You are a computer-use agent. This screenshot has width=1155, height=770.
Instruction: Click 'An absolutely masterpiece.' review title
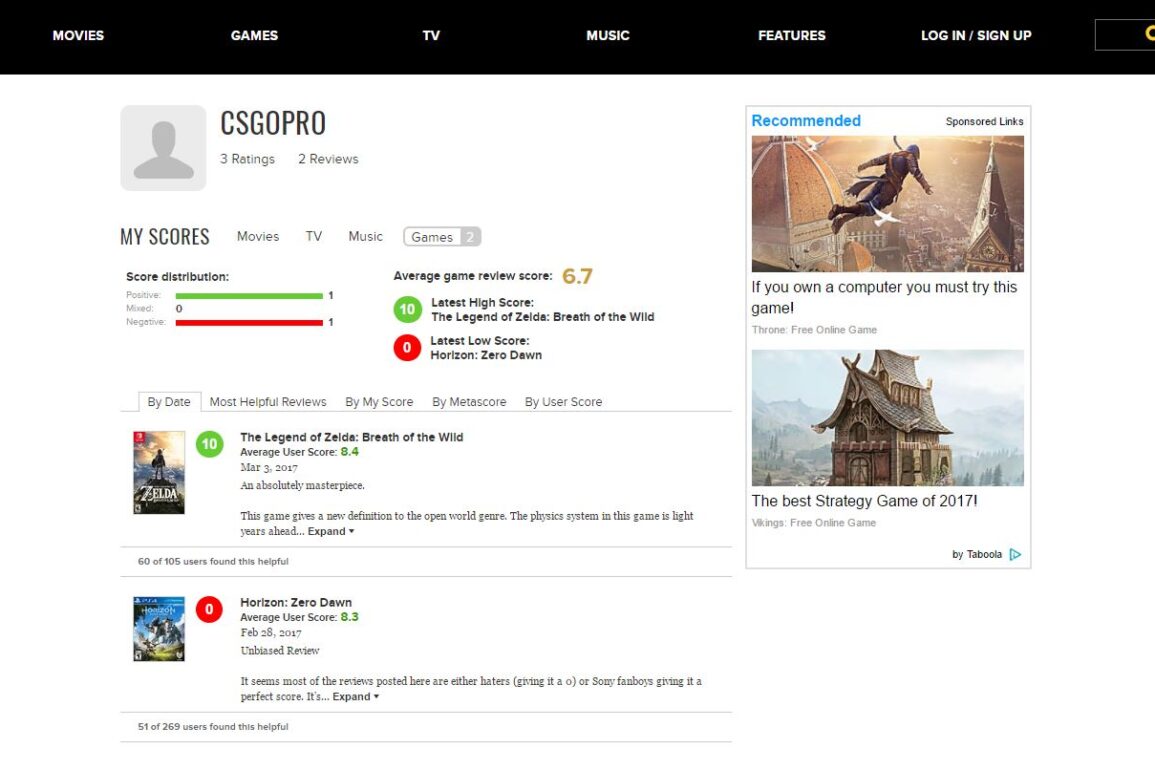point(302,486)
